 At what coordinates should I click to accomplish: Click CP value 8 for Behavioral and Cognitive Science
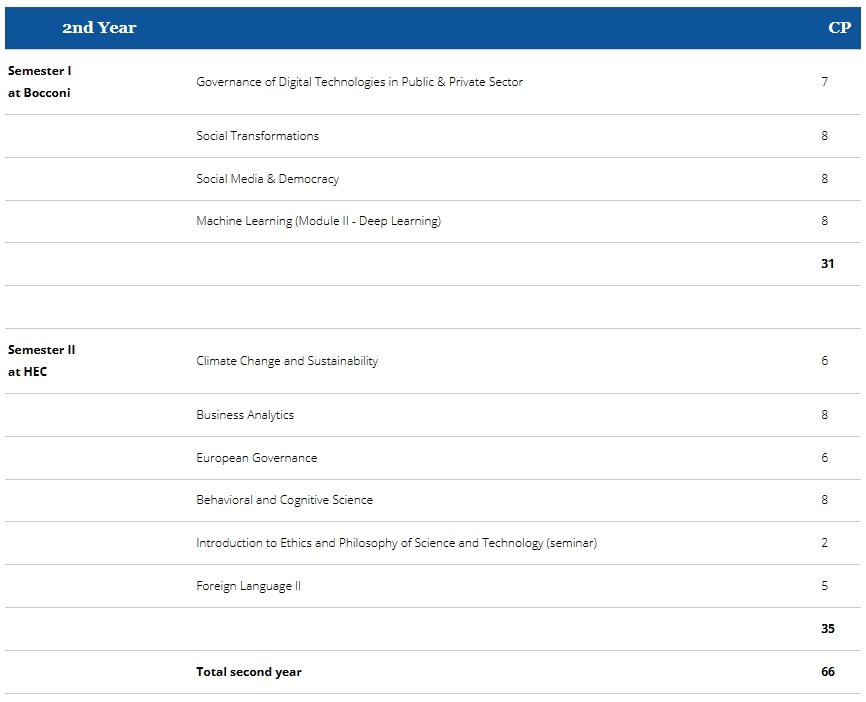[x=825, y=500]
